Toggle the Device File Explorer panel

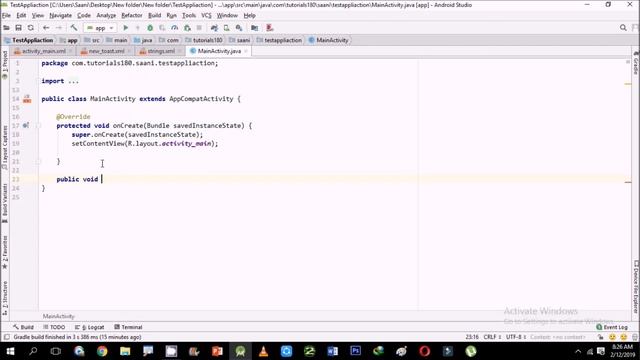pyautogui.click(x=636, y=287)
